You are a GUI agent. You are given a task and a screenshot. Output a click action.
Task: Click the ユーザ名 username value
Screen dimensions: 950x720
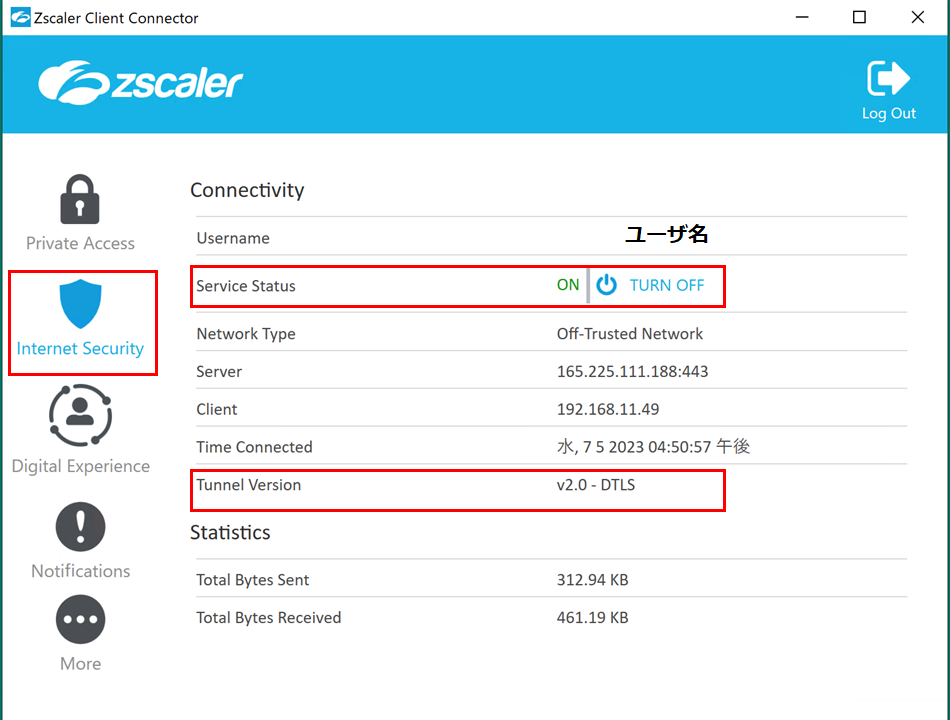tap(666, 234)
